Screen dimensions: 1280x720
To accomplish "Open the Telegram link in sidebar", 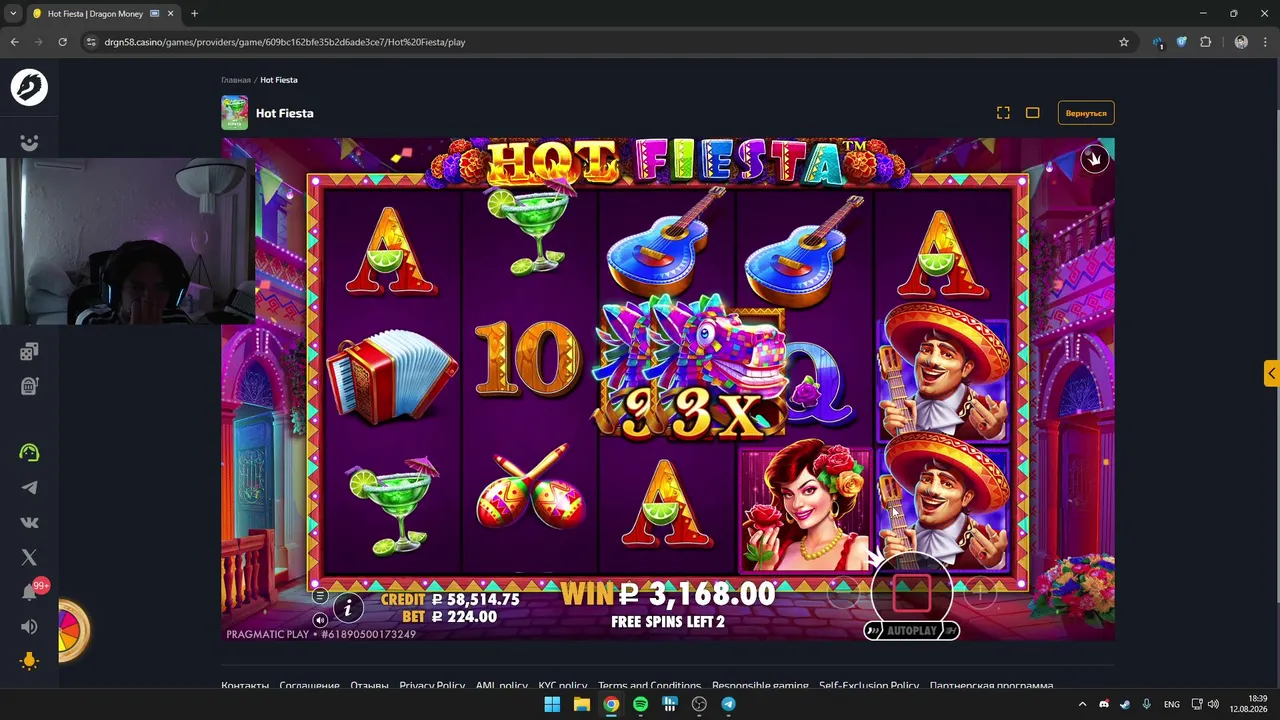I will point(29,488).
